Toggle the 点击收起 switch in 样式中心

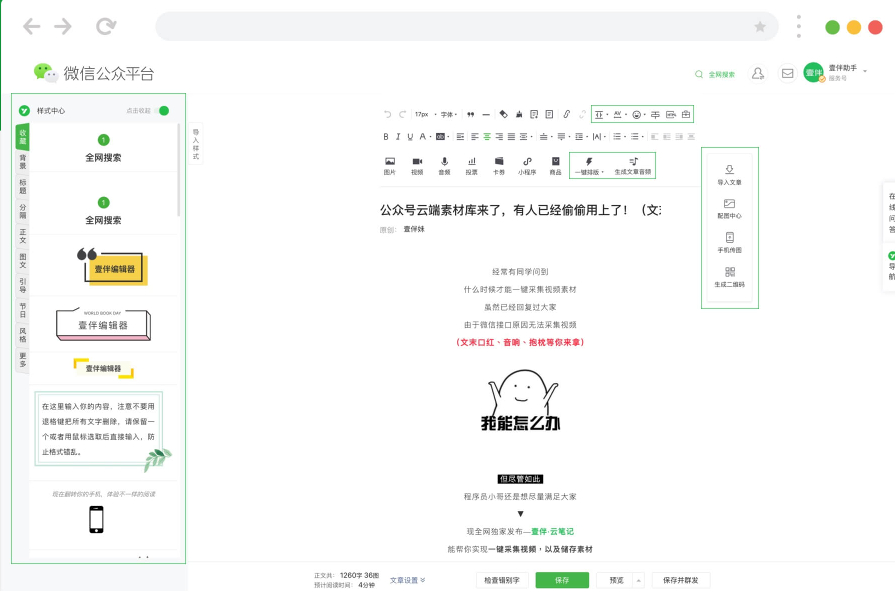coord(163,111)
